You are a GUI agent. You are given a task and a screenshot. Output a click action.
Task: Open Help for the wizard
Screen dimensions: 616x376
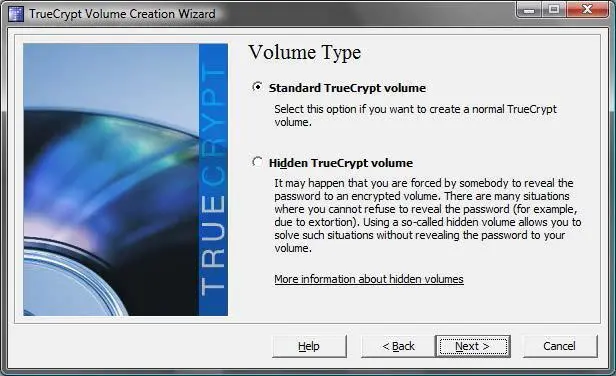(309, 346)
